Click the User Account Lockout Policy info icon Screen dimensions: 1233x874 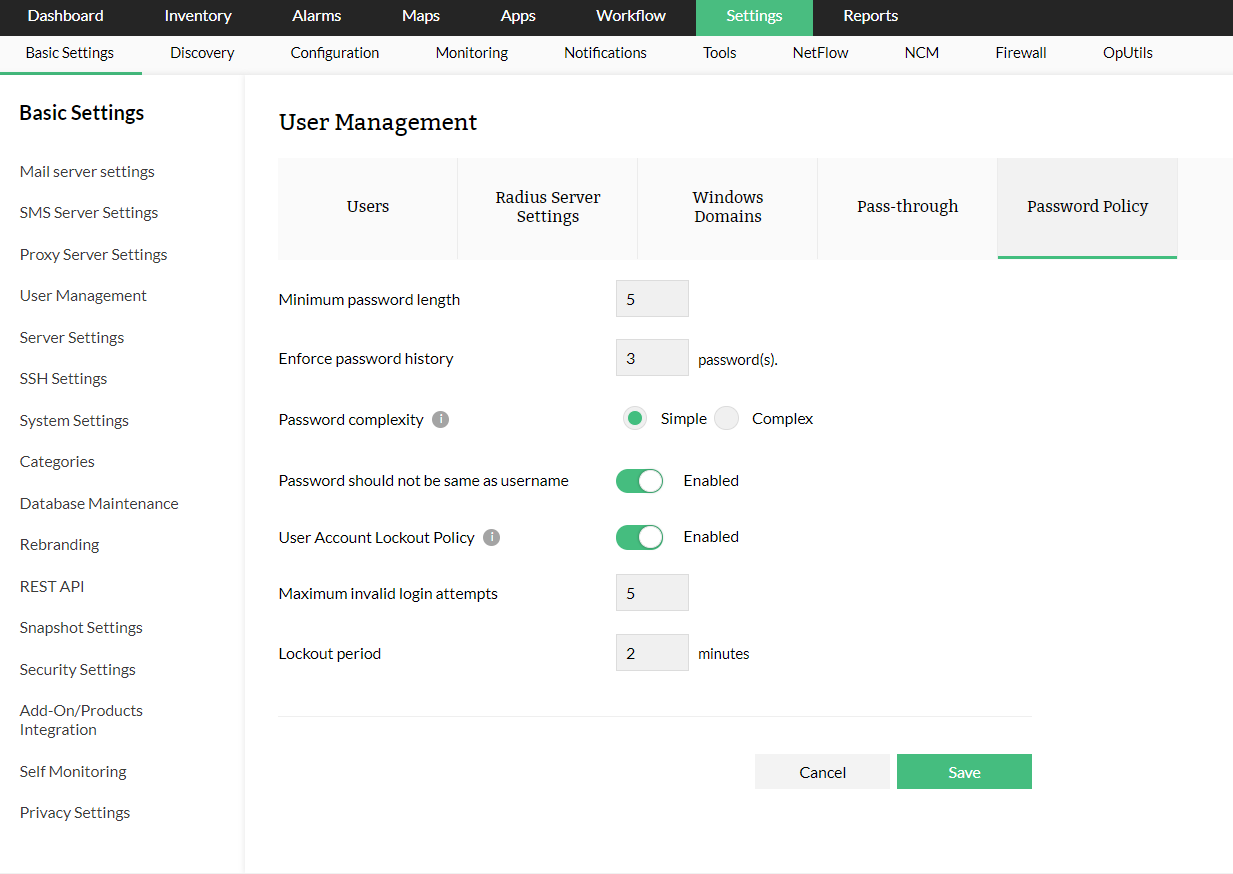coord(491,538)
